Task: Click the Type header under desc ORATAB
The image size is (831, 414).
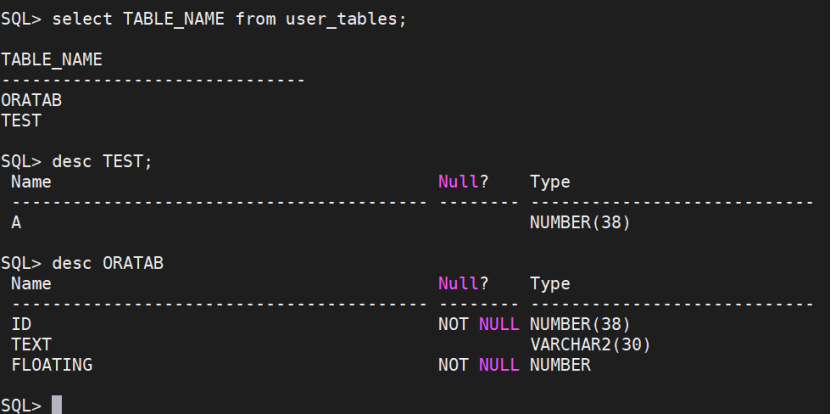Action: click(550, 284)
